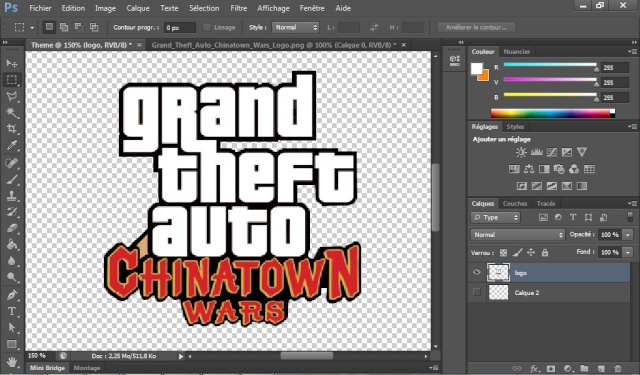Select the Dodge tool
This screenshot has width=640, height=375.
click(12, 277)
